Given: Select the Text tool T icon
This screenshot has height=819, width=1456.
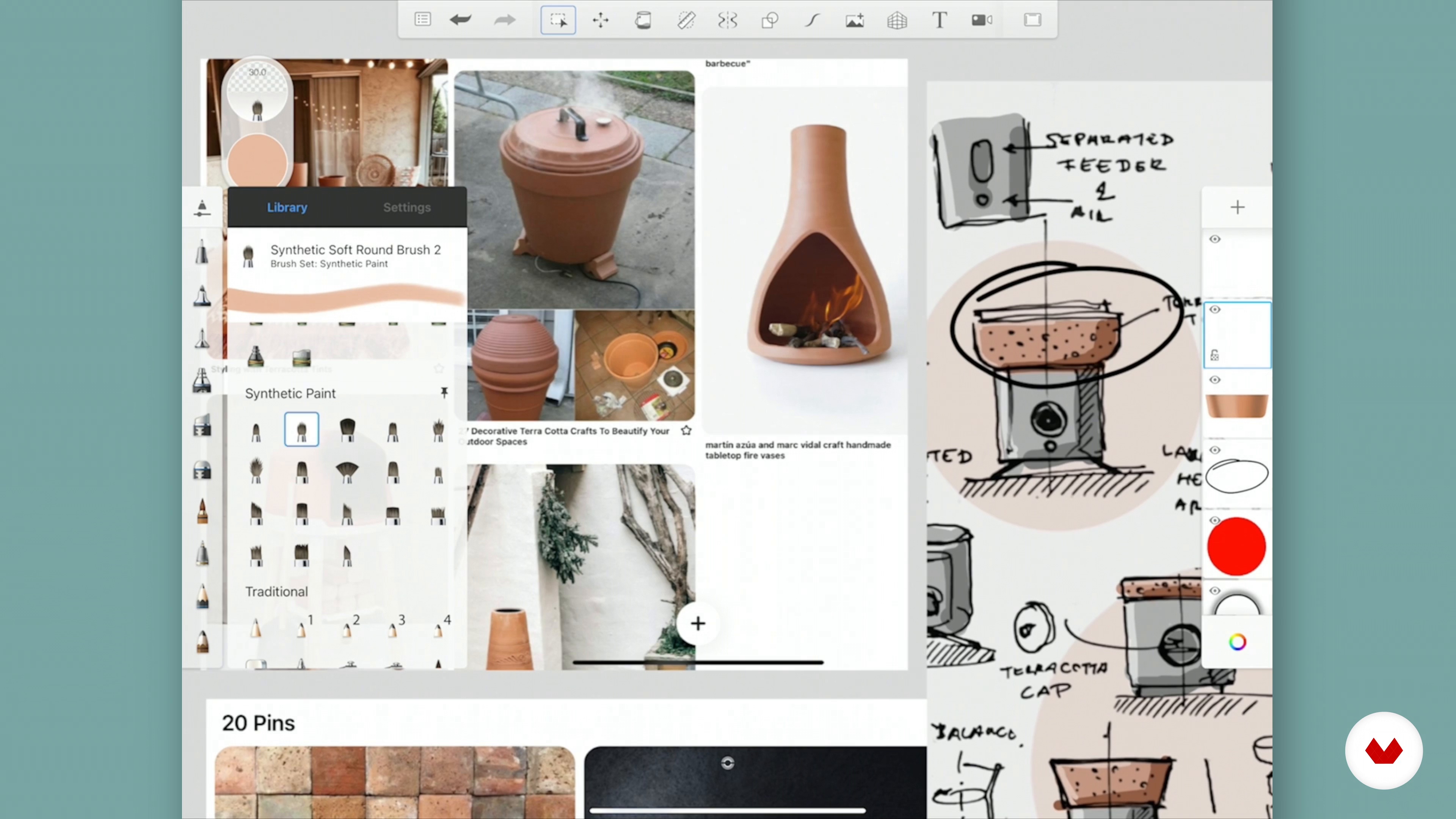Looking at the screenshot, I should 940,20.
